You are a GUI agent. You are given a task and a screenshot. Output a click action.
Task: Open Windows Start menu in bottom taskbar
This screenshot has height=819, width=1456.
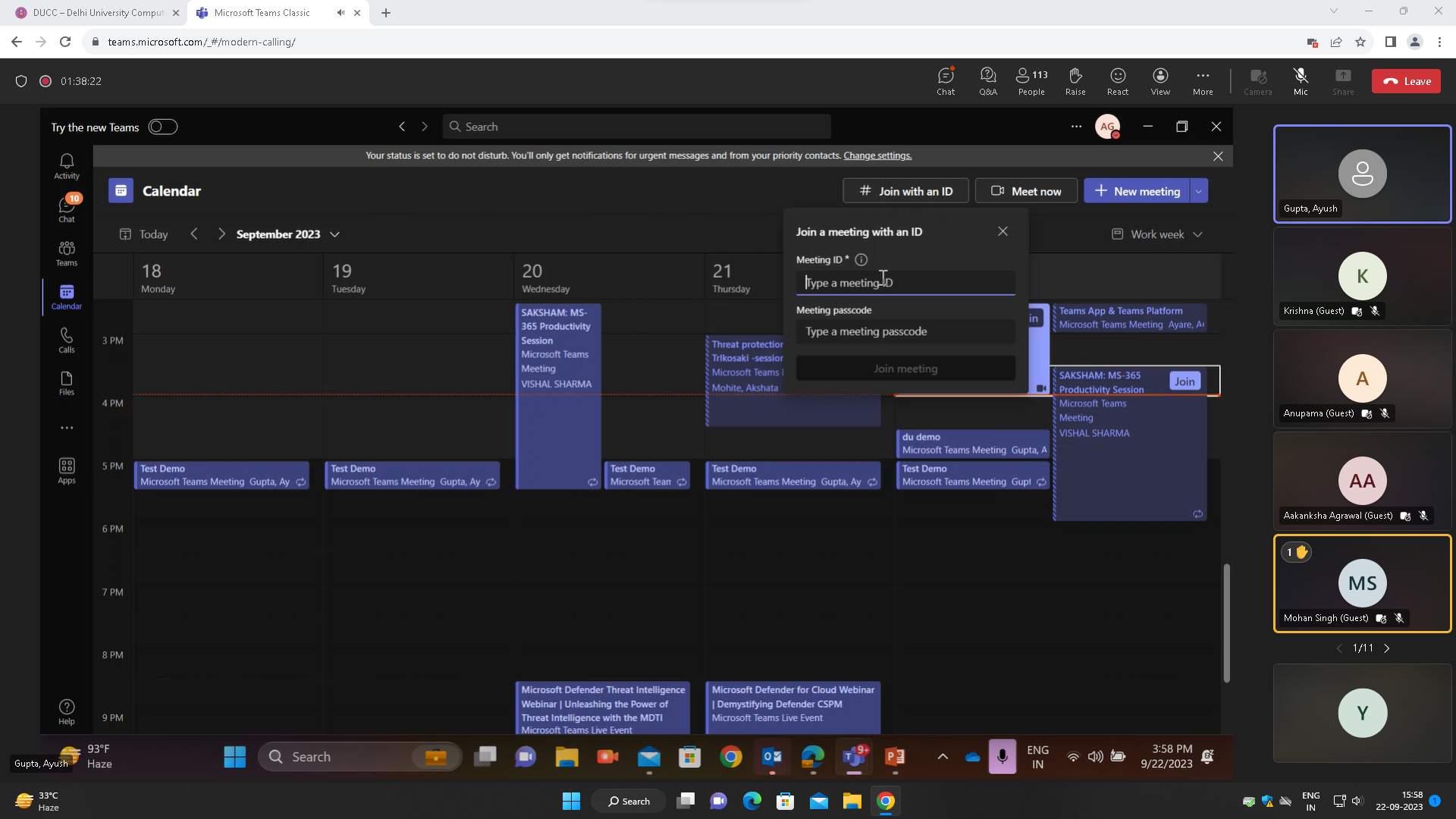tap(571, 802)
